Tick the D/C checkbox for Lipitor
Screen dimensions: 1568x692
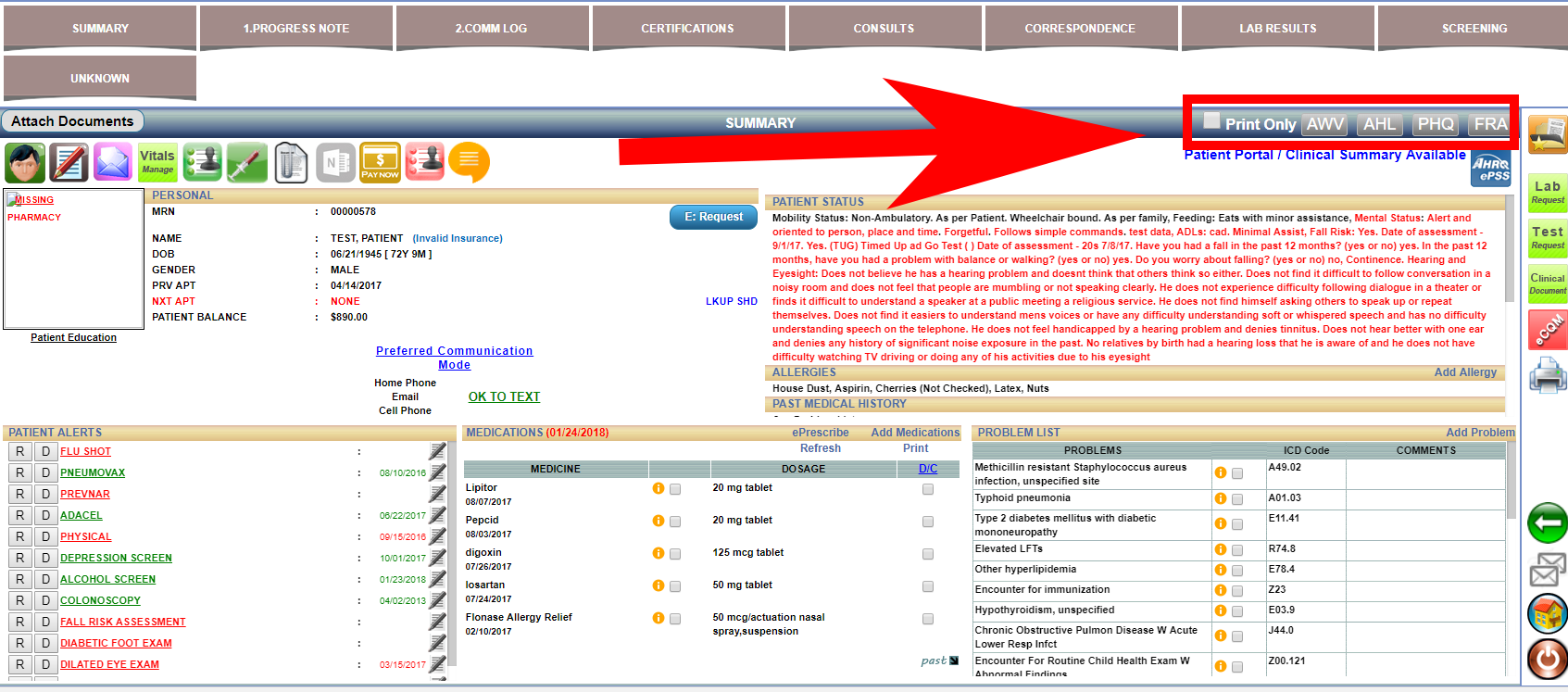coord(927,489)
